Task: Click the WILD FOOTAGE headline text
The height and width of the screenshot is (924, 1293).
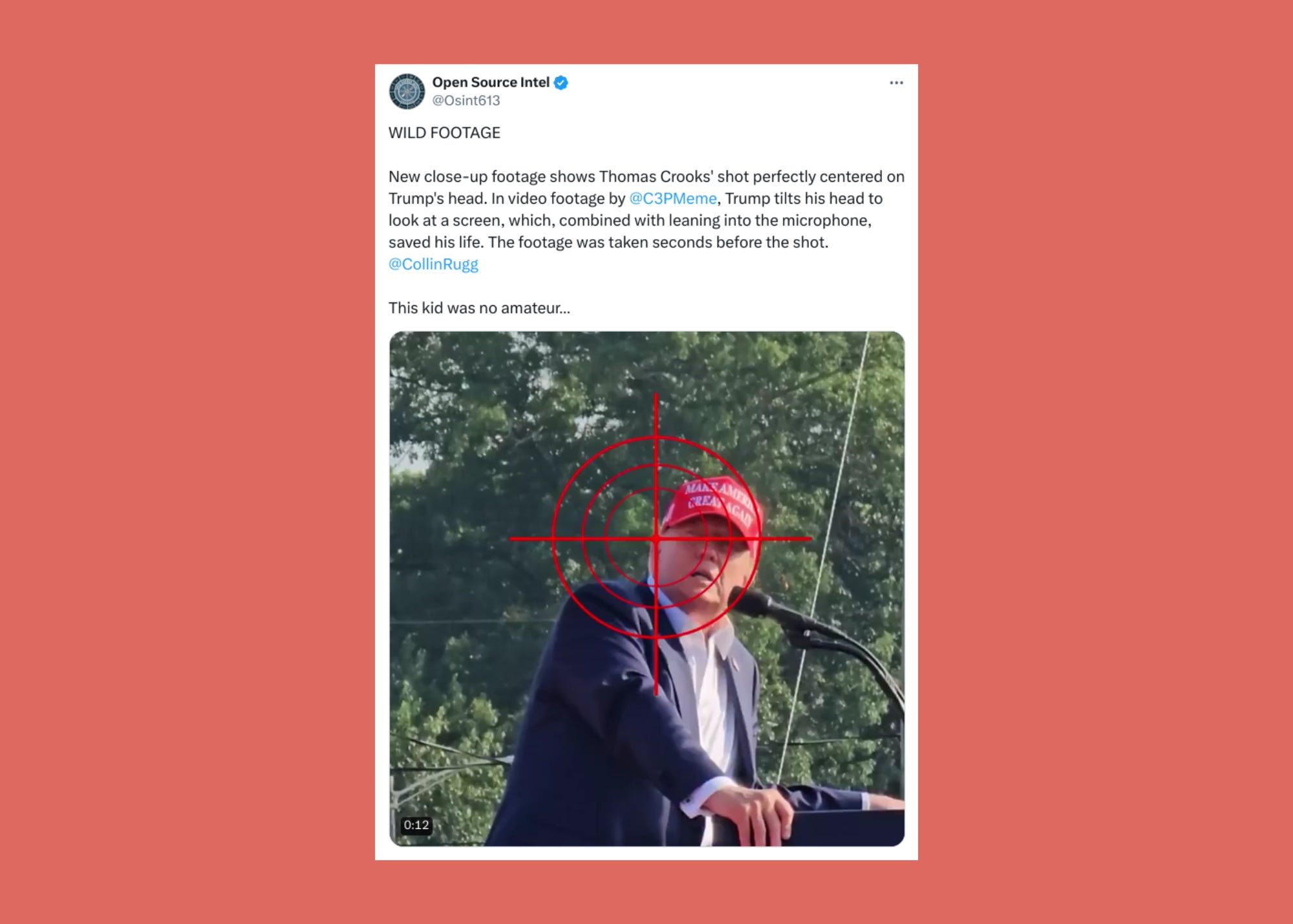Action: point(444,133)
